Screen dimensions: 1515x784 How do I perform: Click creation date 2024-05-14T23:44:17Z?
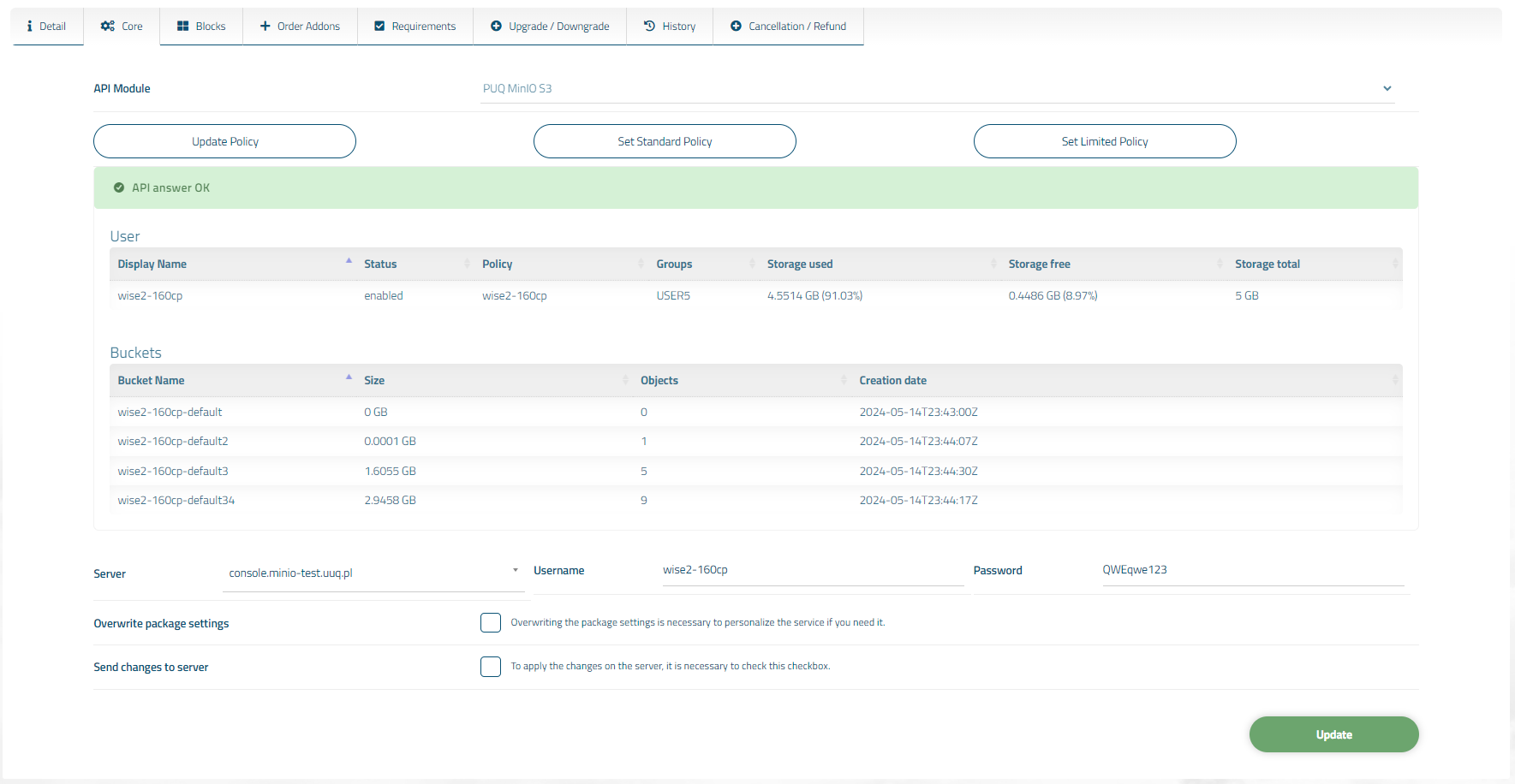[918, 500]
